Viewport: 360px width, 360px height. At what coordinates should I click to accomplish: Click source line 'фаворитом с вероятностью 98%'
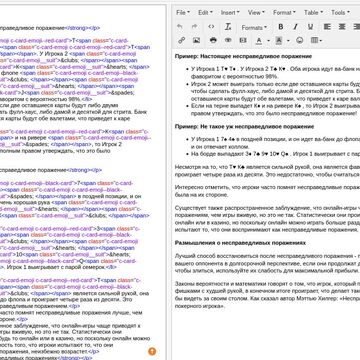point(41,99)
